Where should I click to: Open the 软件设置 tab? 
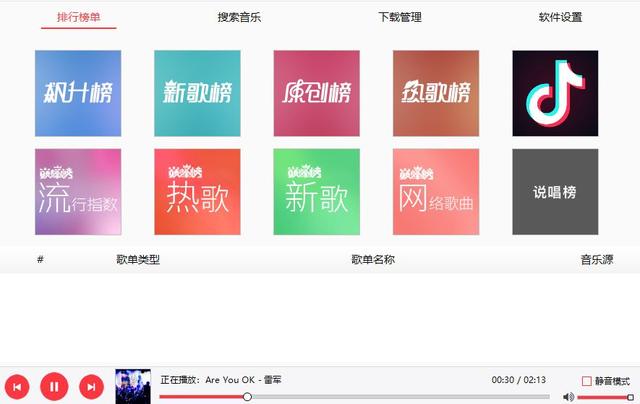tap(560, 17)
